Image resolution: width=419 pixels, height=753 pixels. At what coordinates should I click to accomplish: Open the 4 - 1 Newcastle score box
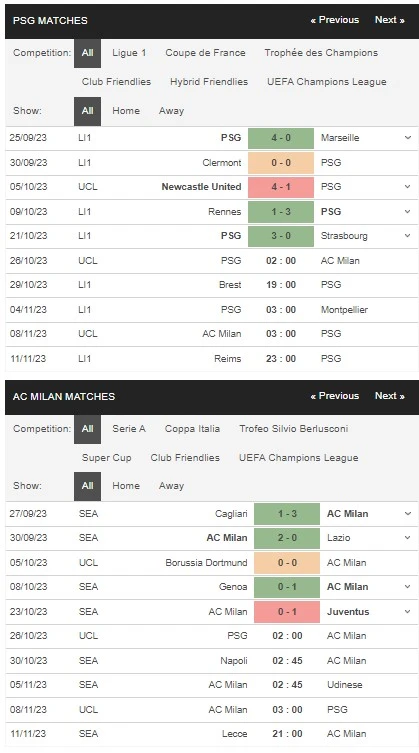pyautogui.click(x=281, y=187)
